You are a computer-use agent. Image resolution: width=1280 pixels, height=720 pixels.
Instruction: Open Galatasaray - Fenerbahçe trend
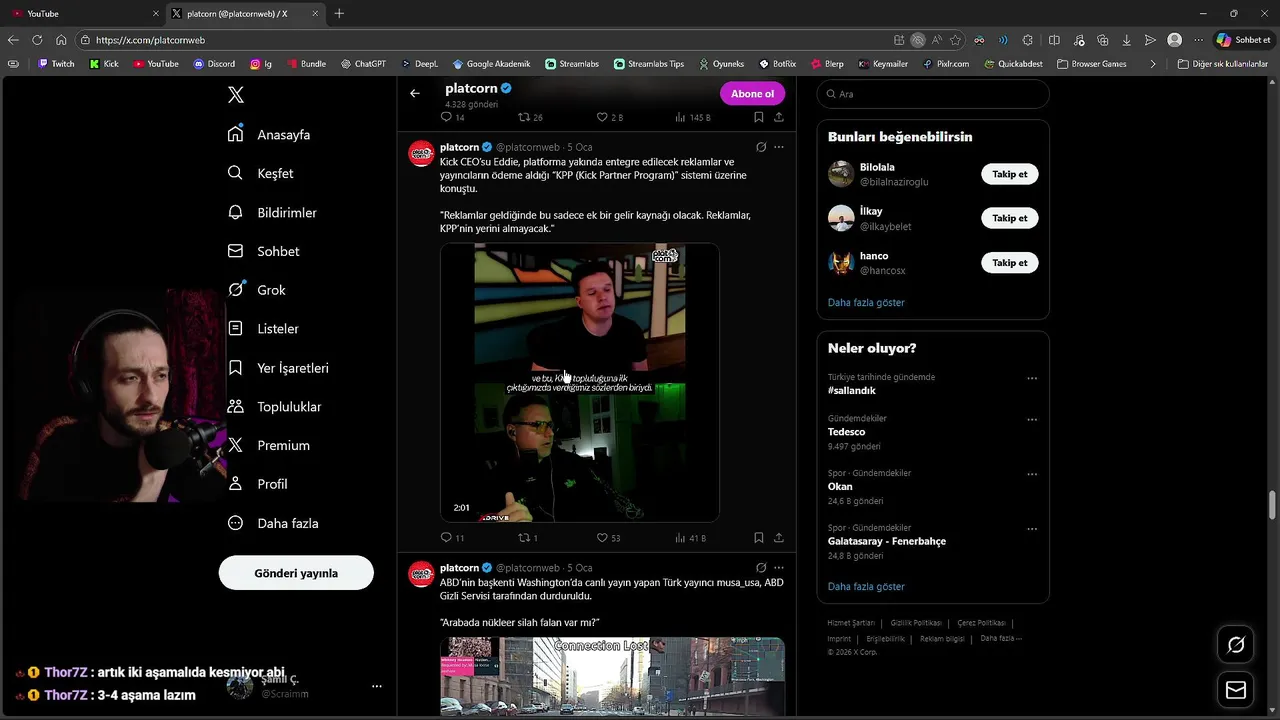coord(887,541)
